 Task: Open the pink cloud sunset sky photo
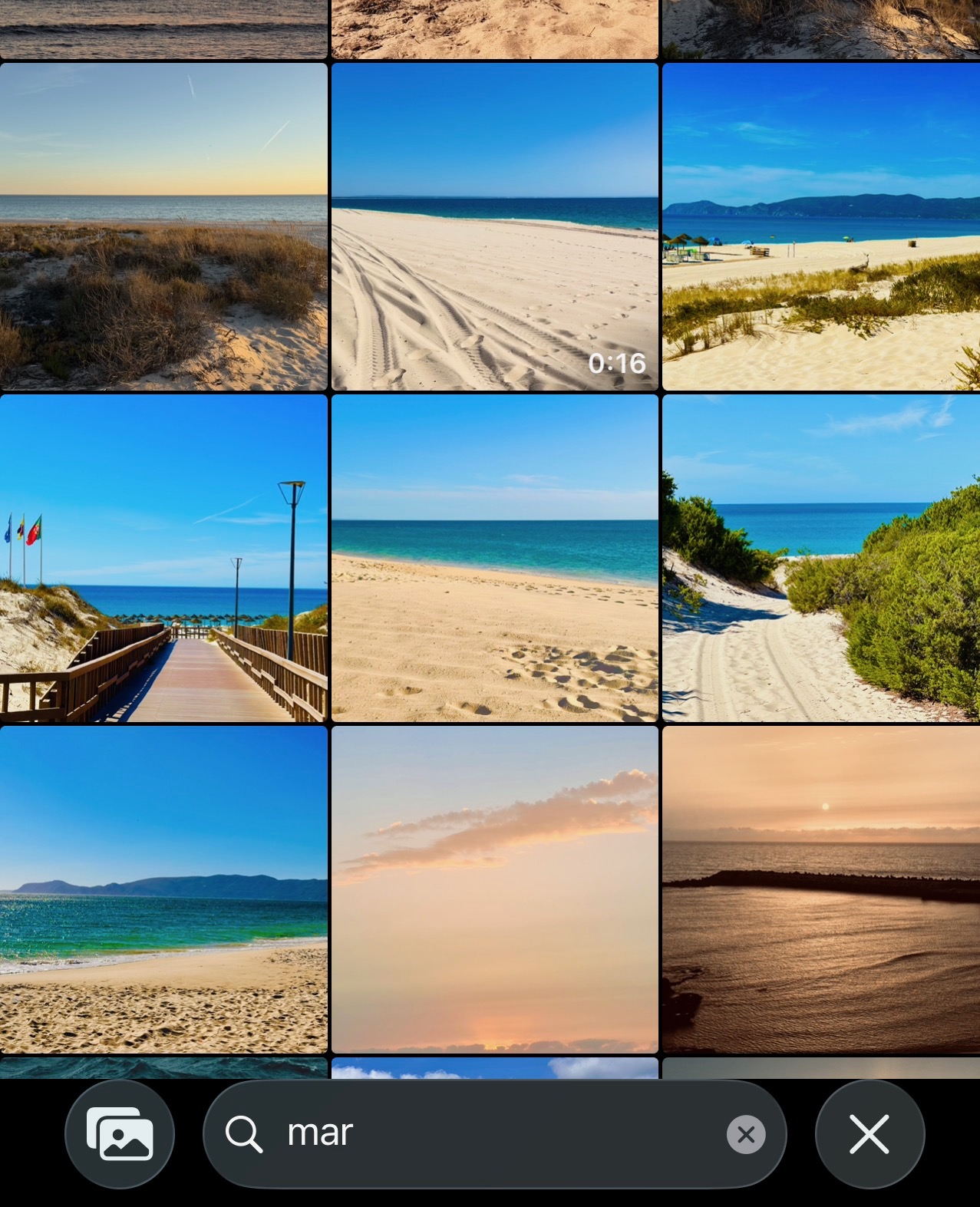coord(494,889)
